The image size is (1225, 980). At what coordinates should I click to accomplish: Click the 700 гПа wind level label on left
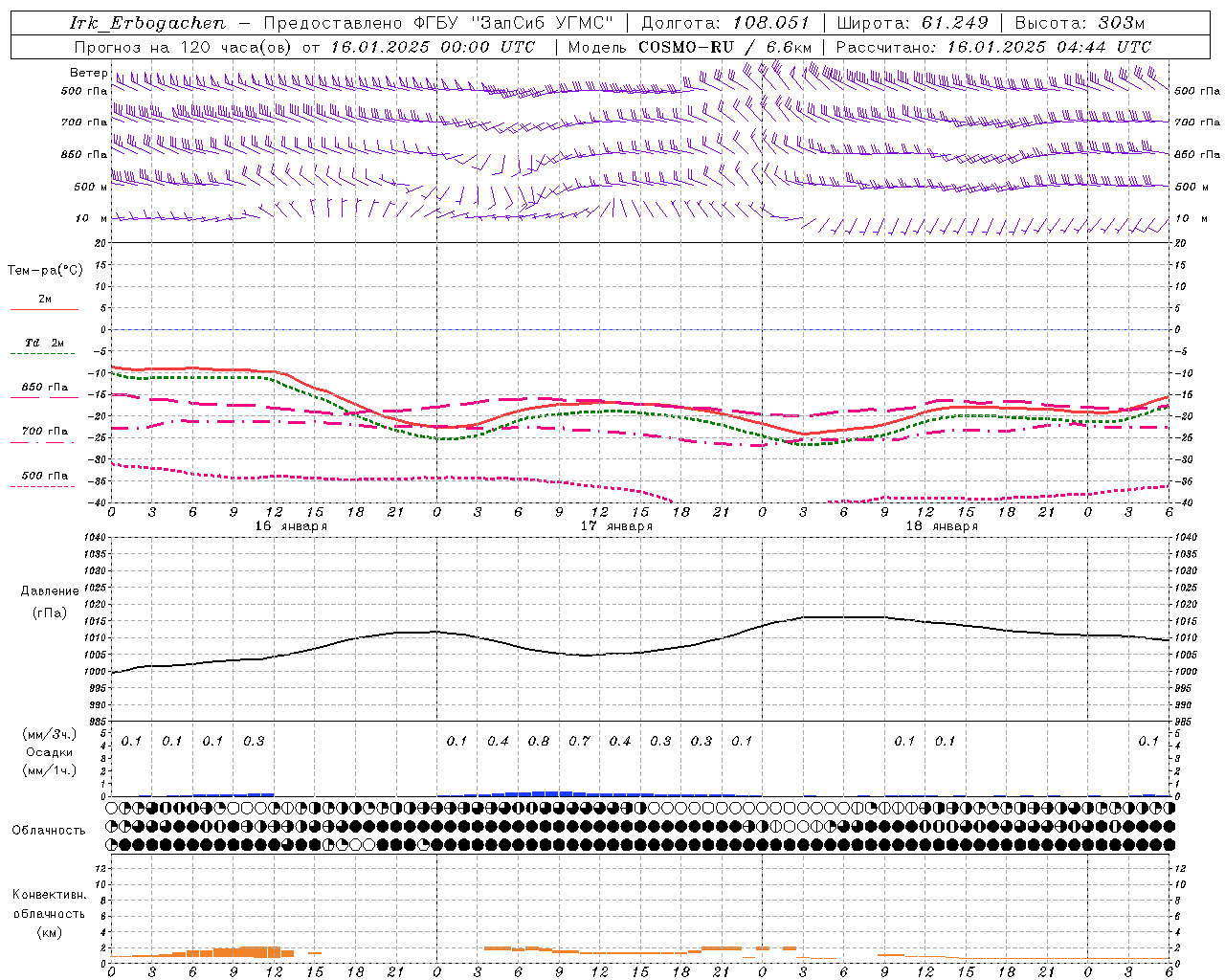pyautogui.click(x=84, y=122)
